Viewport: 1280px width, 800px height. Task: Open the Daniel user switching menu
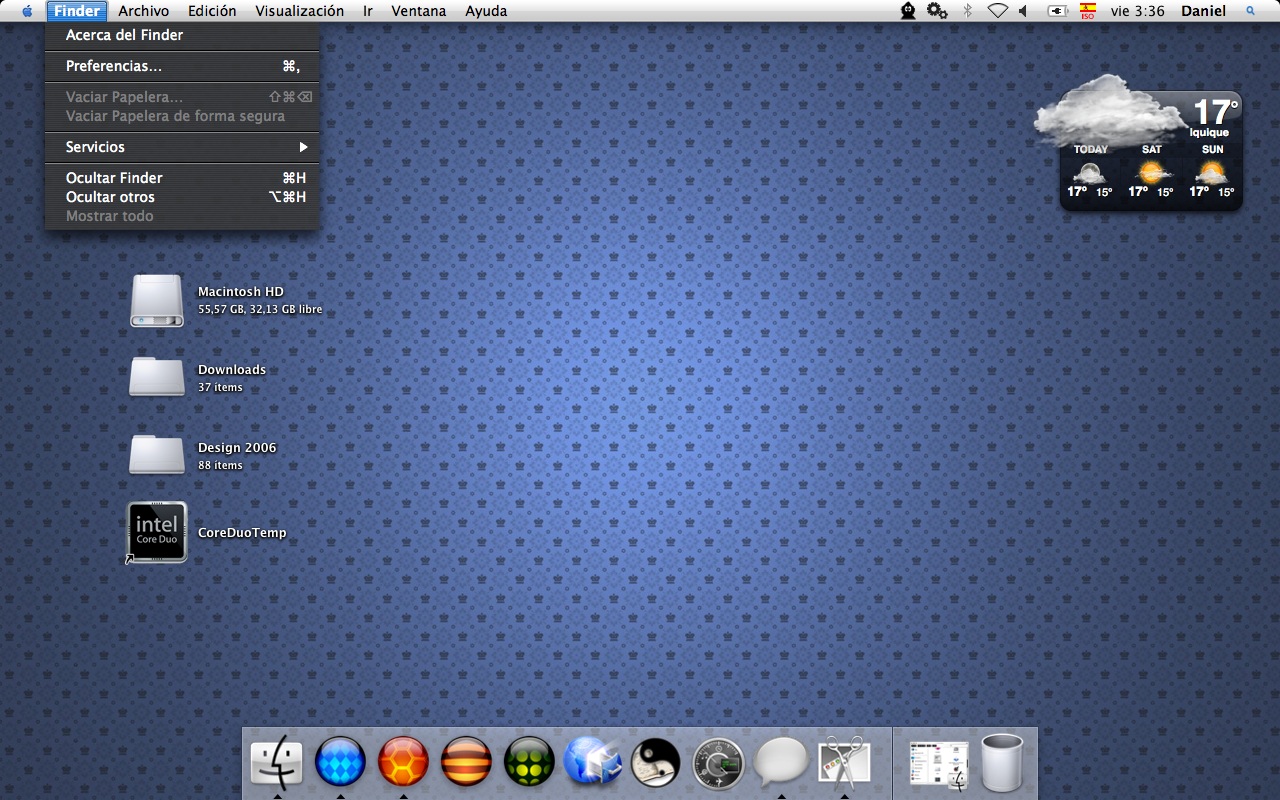click(x=1203, y=11)
